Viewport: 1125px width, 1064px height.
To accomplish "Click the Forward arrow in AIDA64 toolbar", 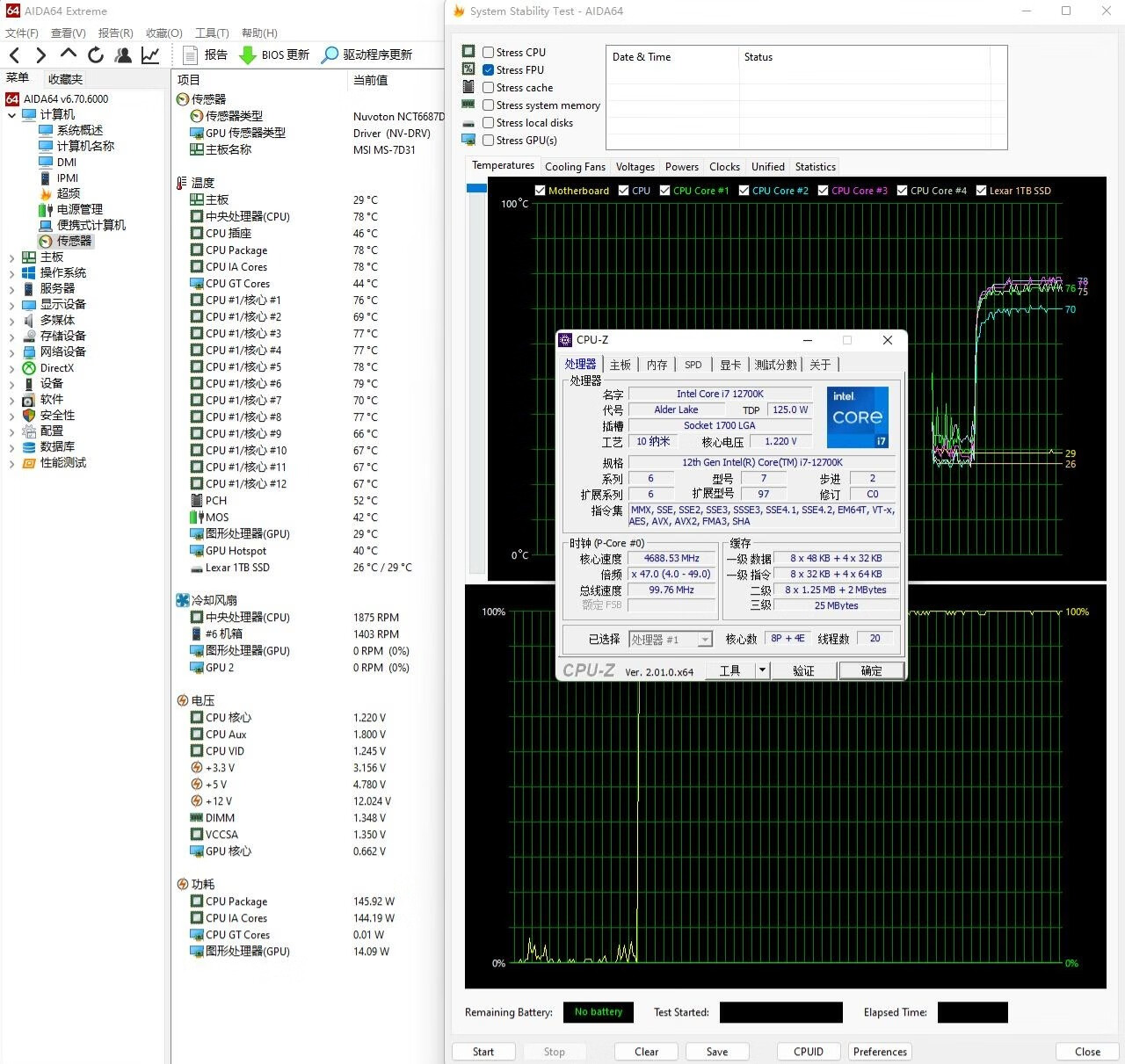I will click(x=40, y=55).
